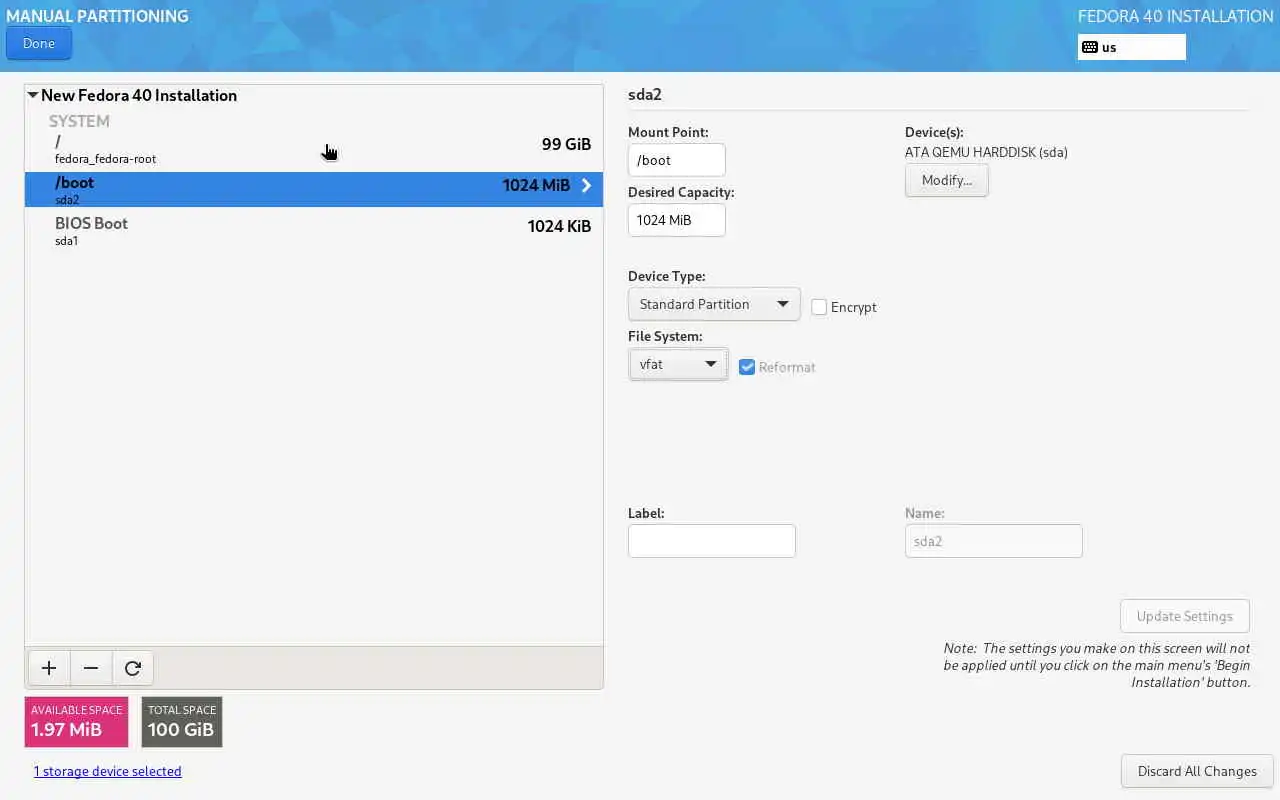
Task: Click the 1024 KiB size value
Action: (559, 226)
